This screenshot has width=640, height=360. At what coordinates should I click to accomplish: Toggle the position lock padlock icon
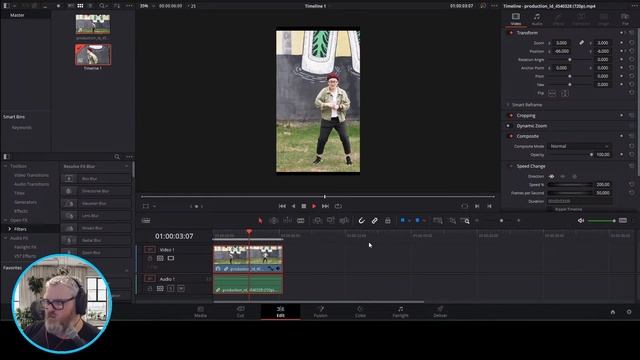point(387,221)
